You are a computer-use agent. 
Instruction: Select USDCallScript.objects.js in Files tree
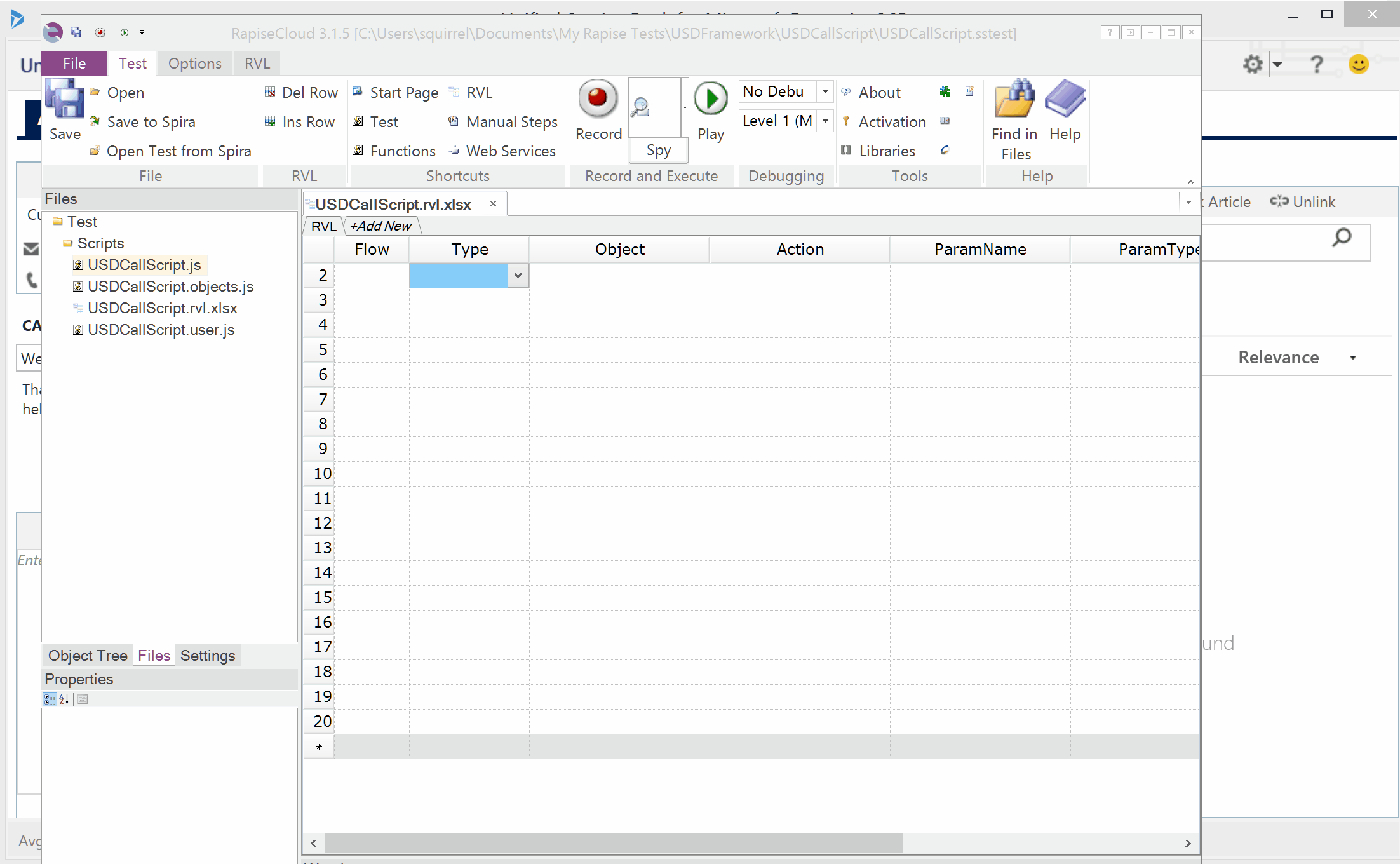[170, 287]
